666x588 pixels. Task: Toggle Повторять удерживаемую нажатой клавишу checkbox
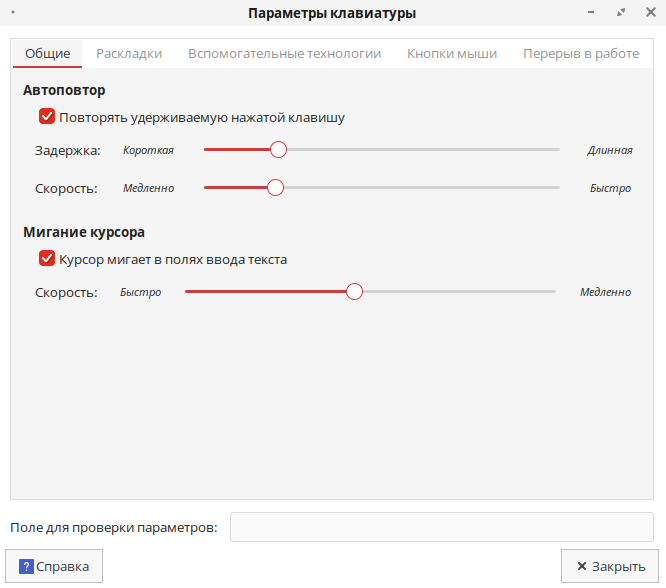(x=47, y=117)
